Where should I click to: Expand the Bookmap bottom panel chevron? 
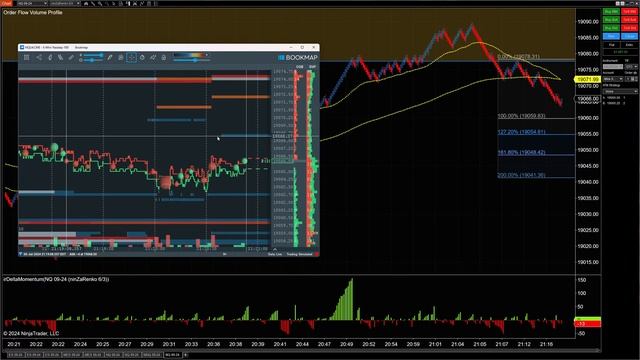tap(275, 249)
